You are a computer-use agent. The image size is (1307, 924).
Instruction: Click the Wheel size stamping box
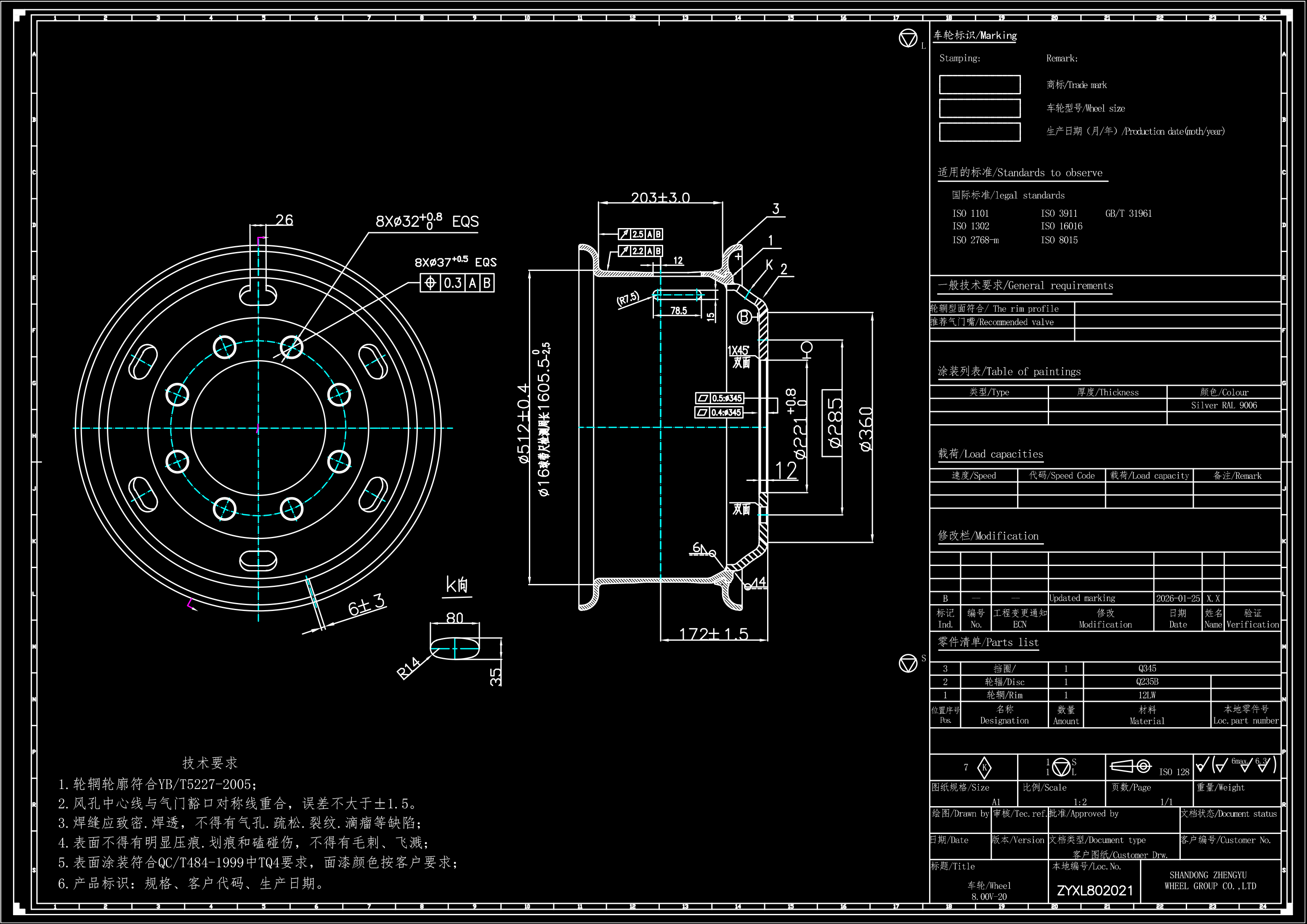979,108
